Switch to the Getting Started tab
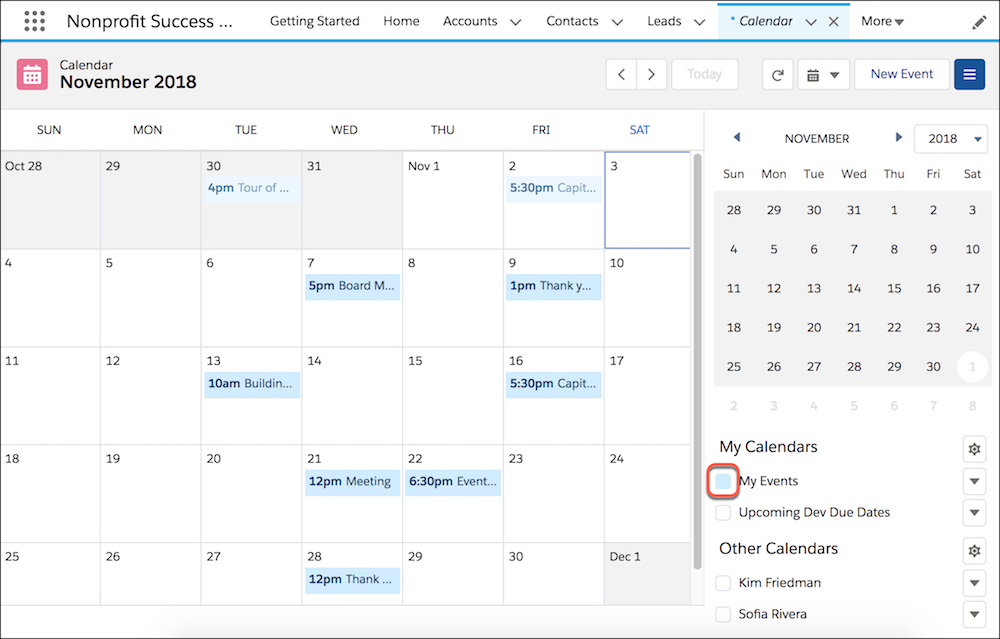1000x639 pixels. coord(314,21)
